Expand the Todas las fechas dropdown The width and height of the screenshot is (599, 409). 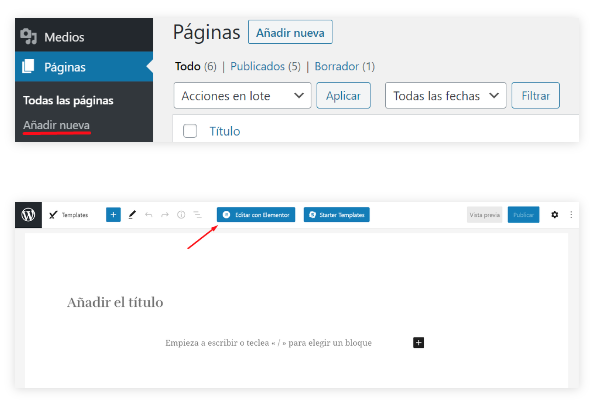(446, 95)
